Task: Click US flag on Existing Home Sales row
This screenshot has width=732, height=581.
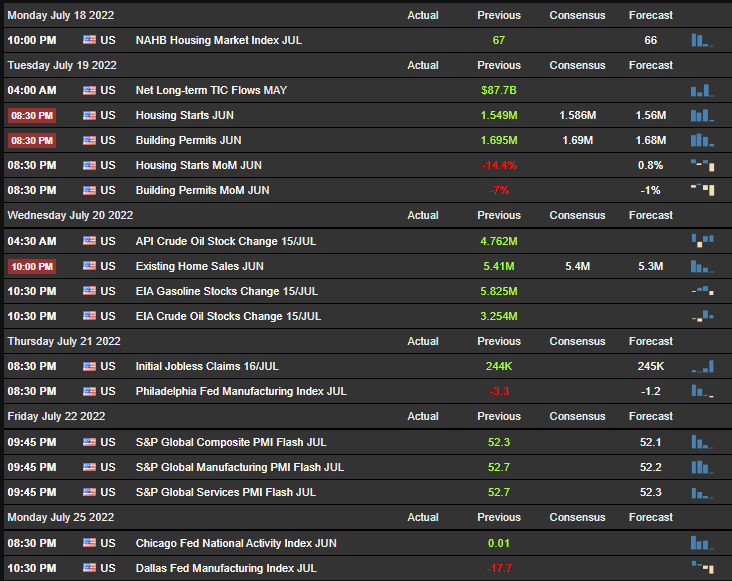Action: pos(89,266)
